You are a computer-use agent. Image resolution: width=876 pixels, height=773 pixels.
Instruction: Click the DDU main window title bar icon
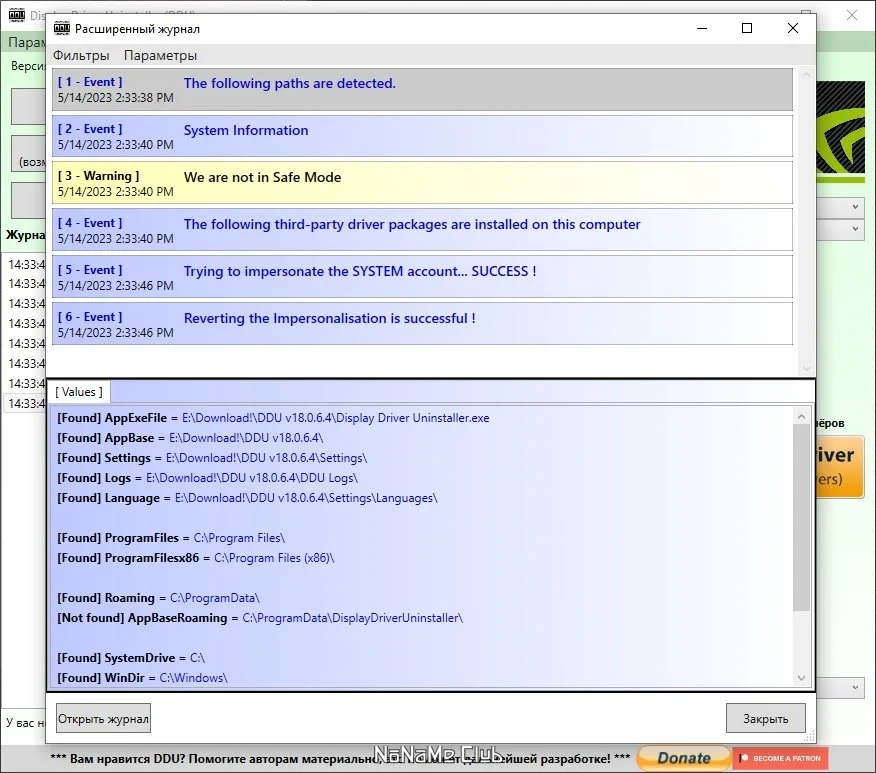point(17,15)
